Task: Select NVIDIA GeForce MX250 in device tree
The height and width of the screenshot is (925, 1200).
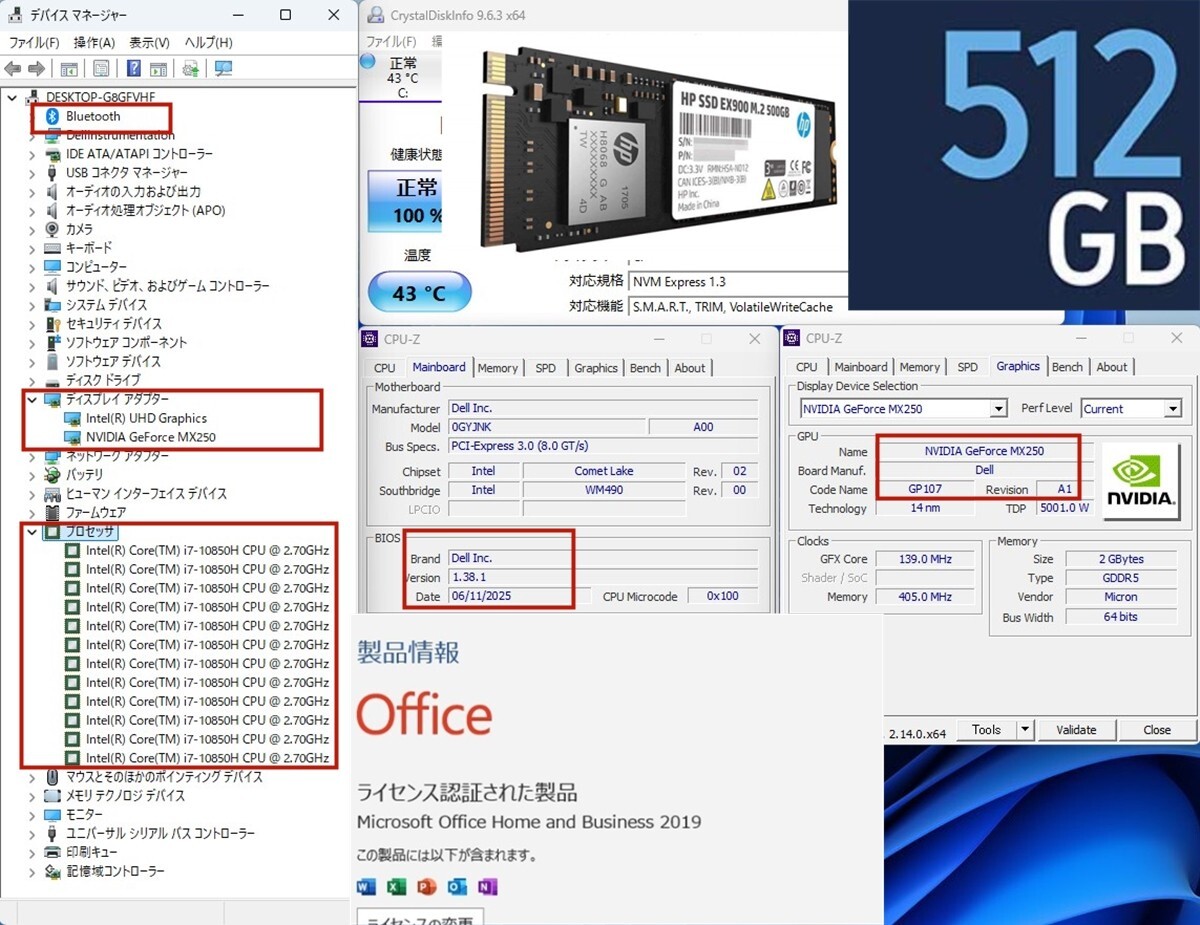Action: tap(150, 437)
